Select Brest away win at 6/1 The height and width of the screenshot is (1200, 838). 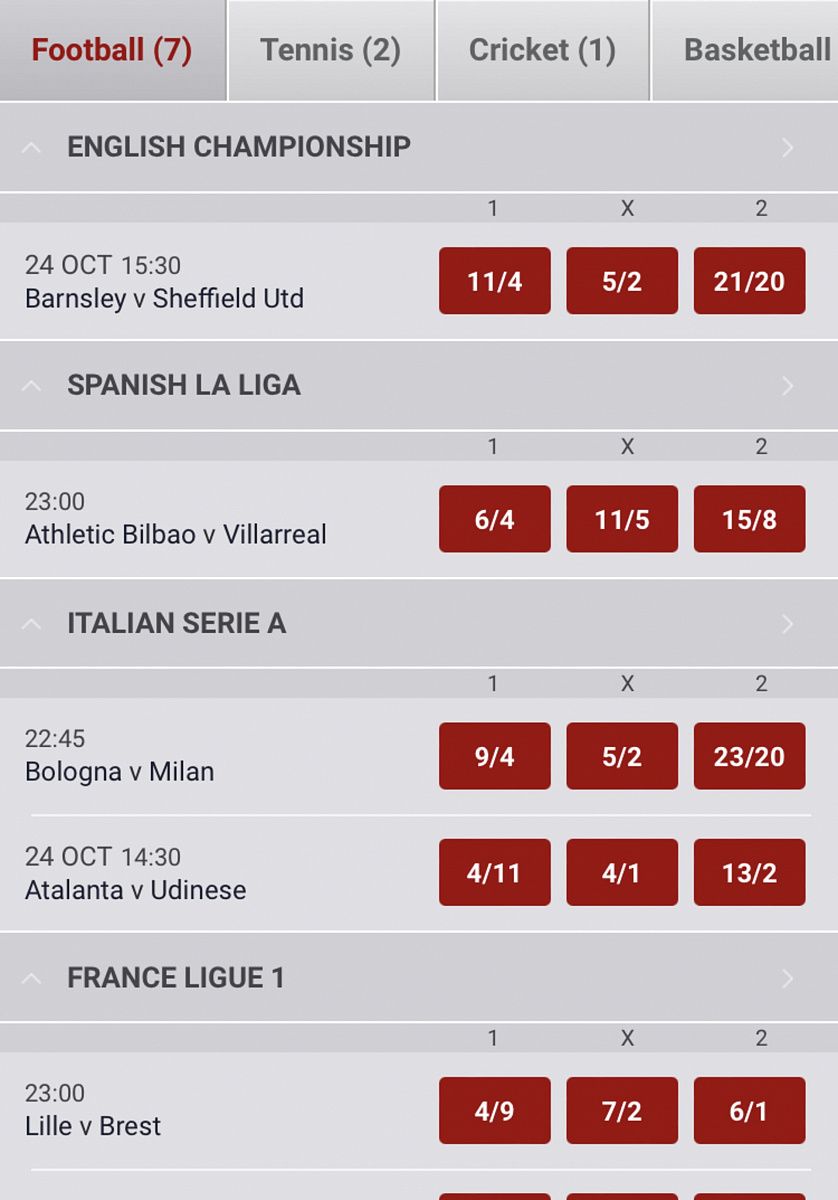click(x=749, y=1111)
